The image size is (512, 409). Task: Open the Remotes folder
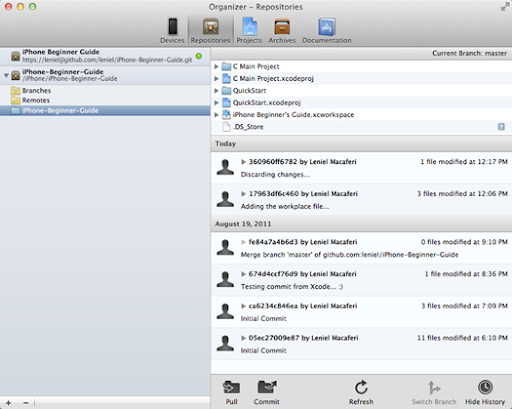(x=30, y=100)
